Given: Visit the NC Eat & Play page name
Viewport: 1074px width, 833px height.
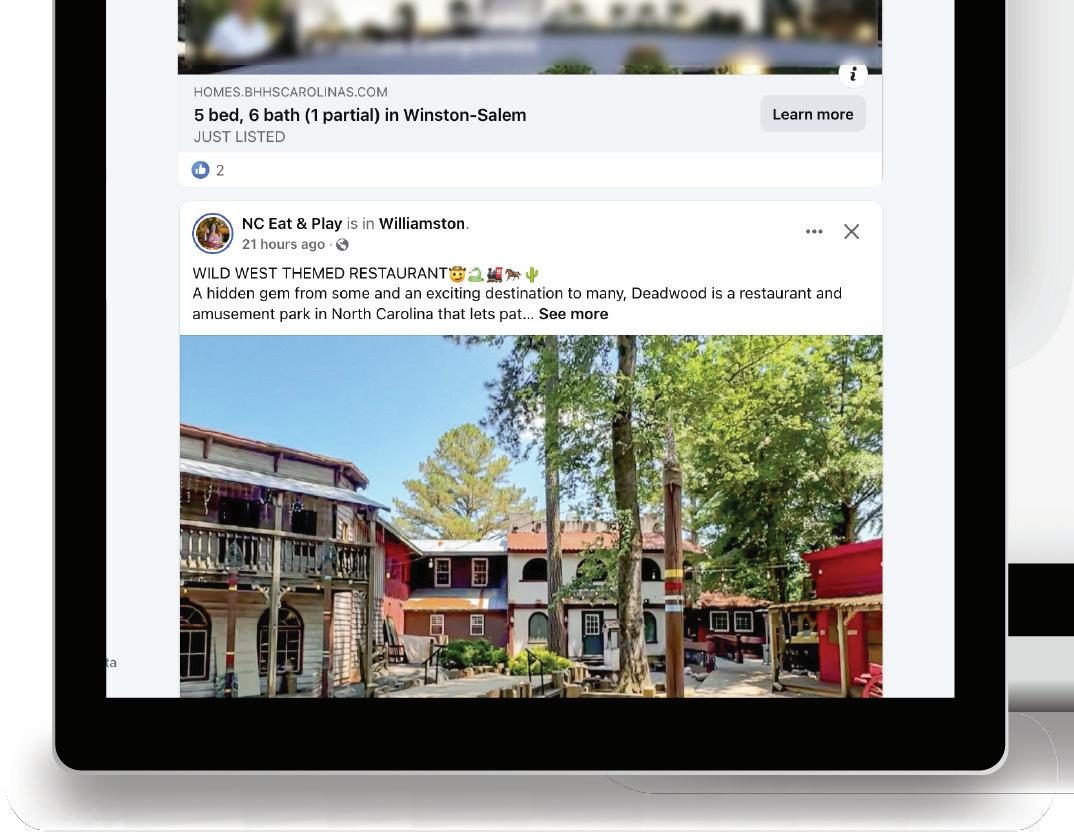Looking at the screenshot, I should [292, 223].
